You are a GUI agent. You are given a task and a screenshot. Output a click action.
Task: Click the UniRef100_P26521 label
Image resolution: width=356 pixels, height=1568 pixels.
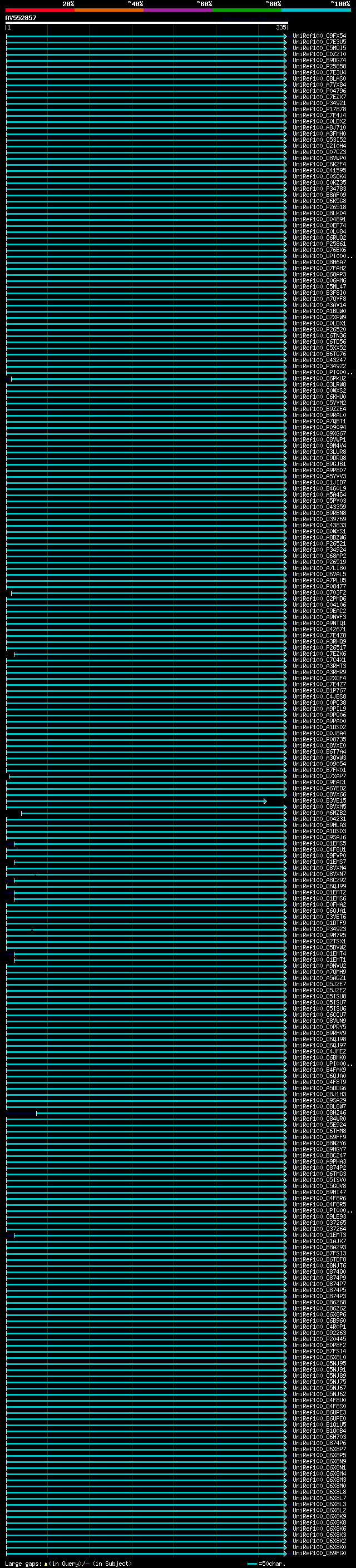pos(319,543)
